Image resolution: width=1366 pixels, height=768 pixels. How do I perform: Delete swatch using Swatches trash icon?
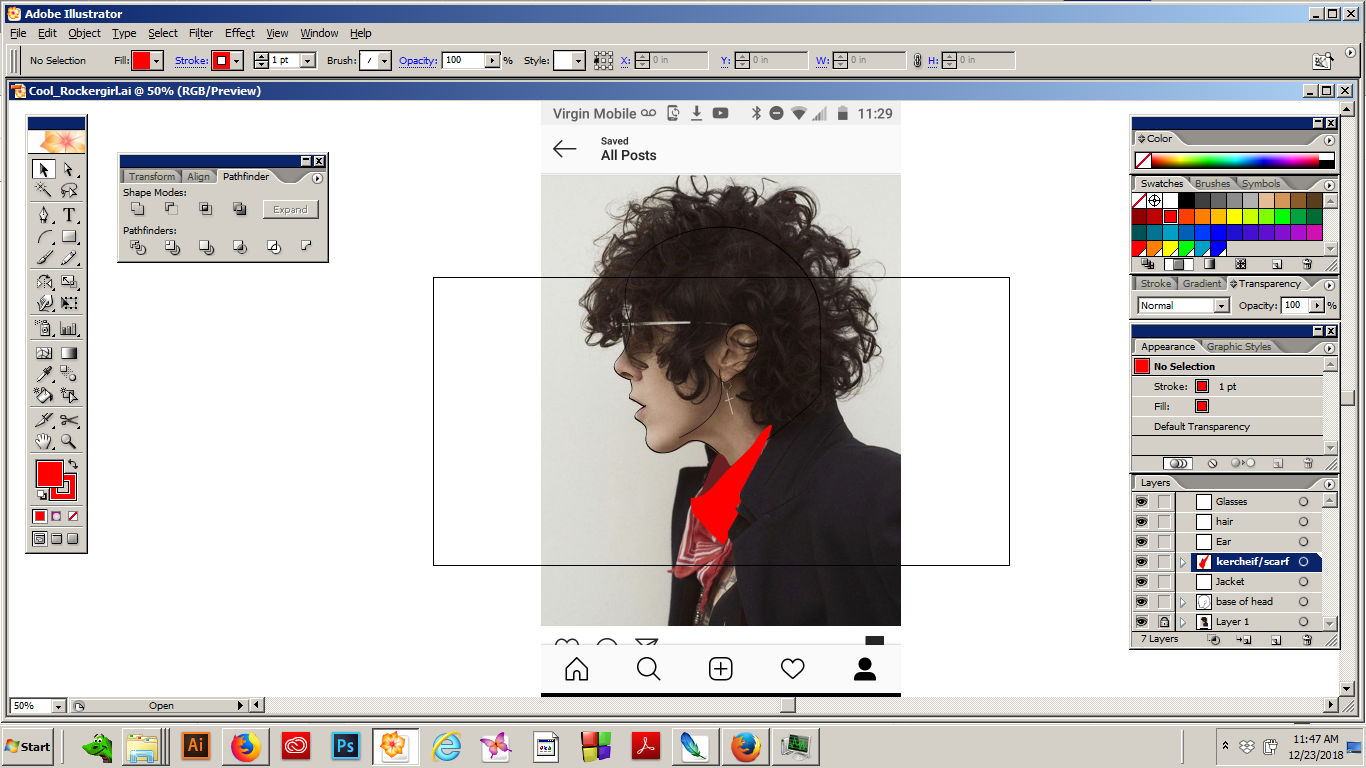[1307, 265]
